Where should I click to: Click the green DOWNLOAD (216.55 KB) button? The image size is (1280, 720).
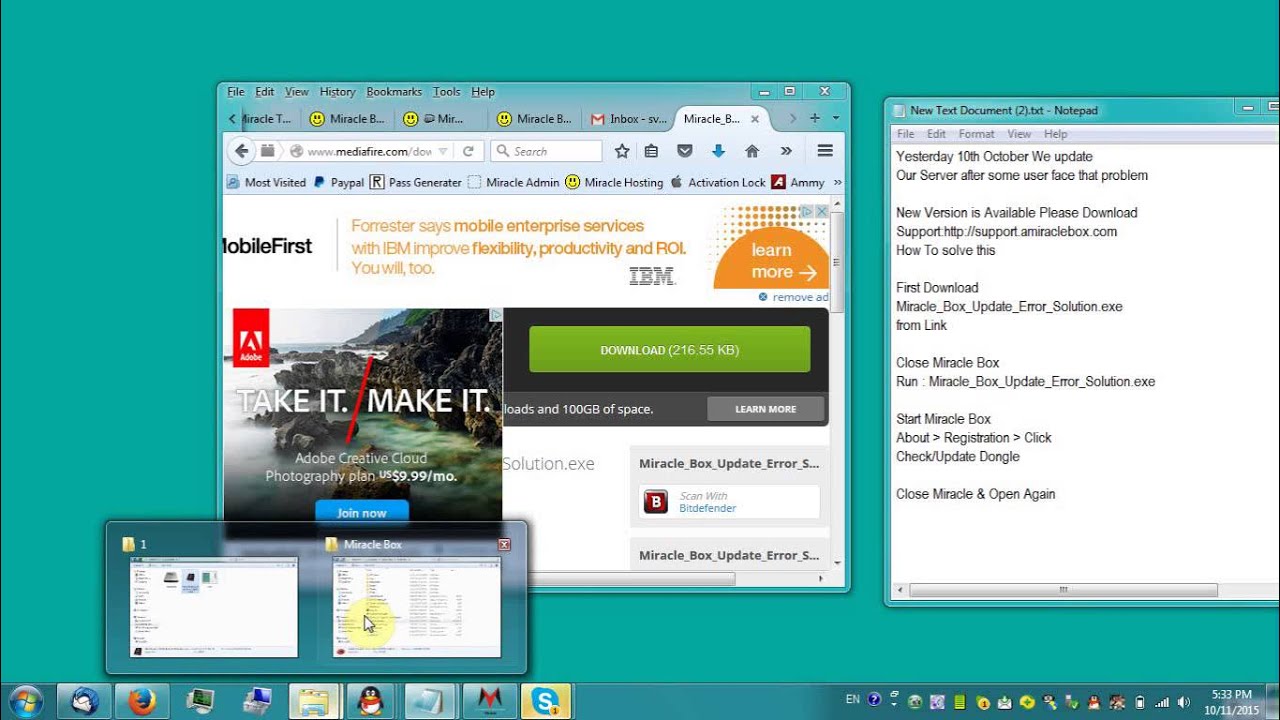[x=669, y=350]
